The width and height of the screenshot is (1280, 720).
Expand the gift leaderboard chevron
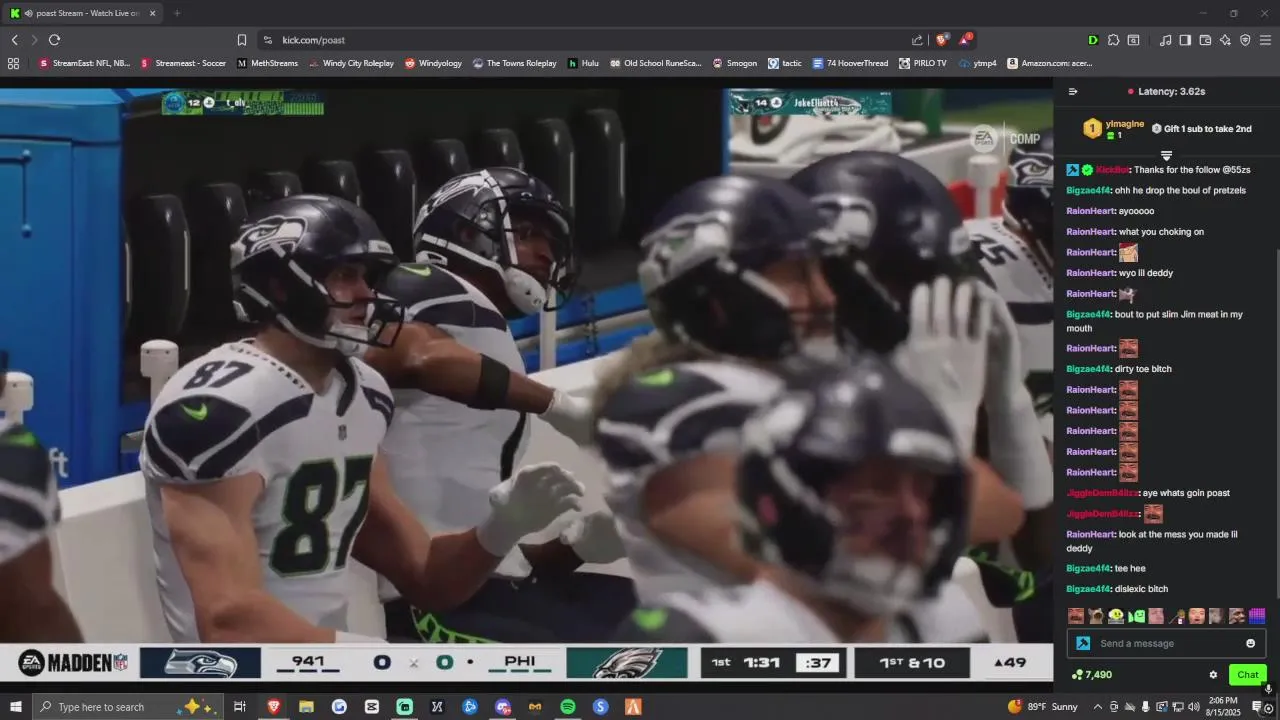click(1166, 155)
